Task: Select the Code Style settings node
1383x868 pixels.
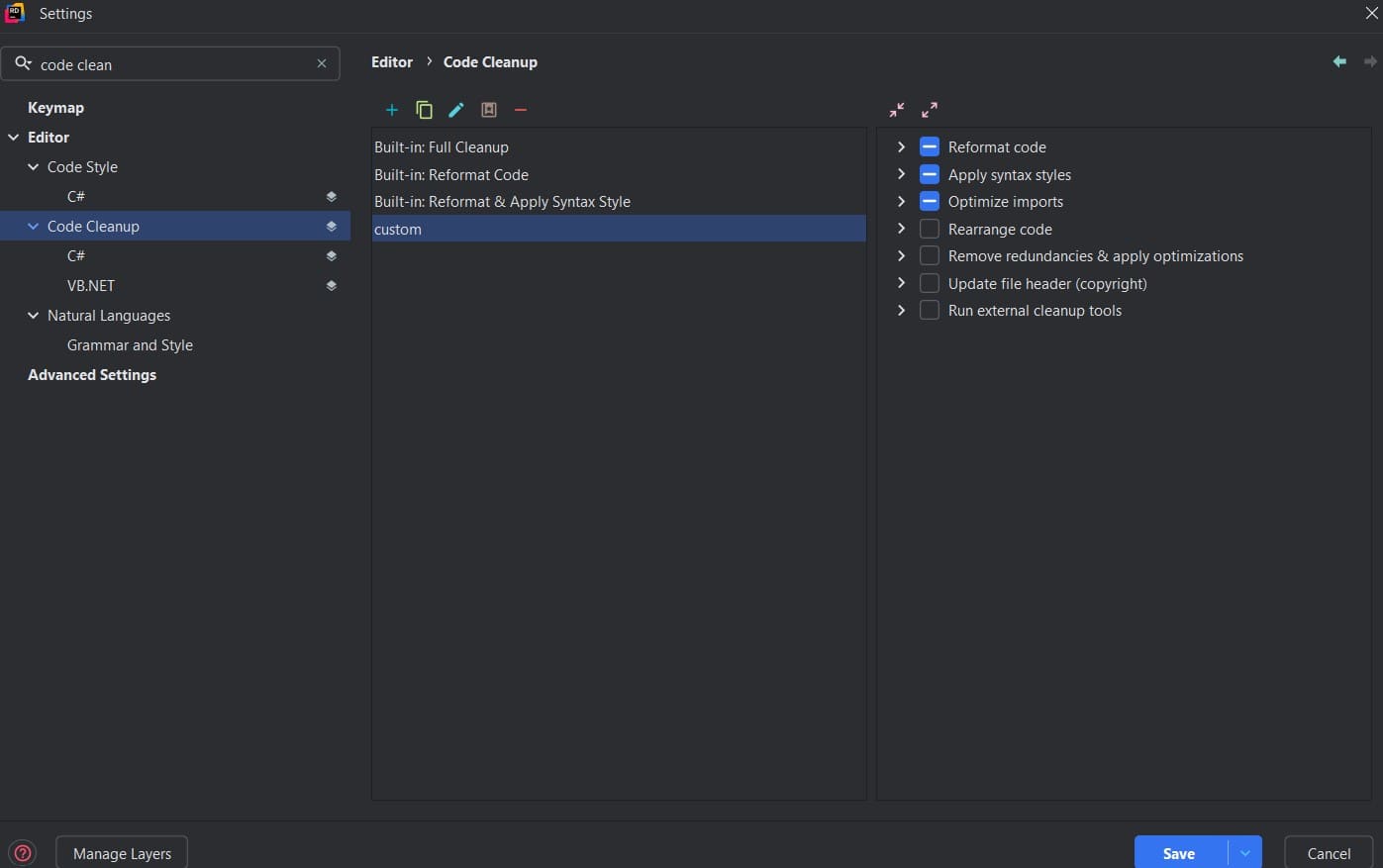Action: [x=82, y=167]
